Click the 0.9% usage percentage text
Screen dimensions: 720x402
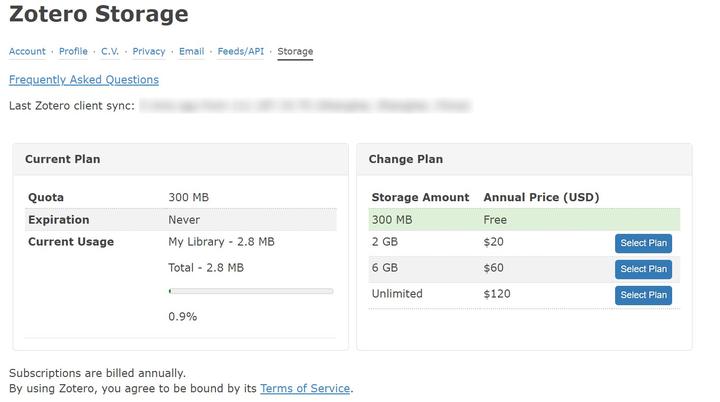point(183,317)
